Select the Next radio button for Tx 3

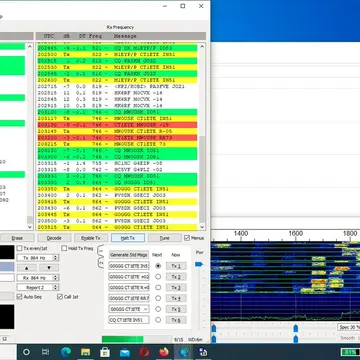pyautogui.click(x=158, y=287)
